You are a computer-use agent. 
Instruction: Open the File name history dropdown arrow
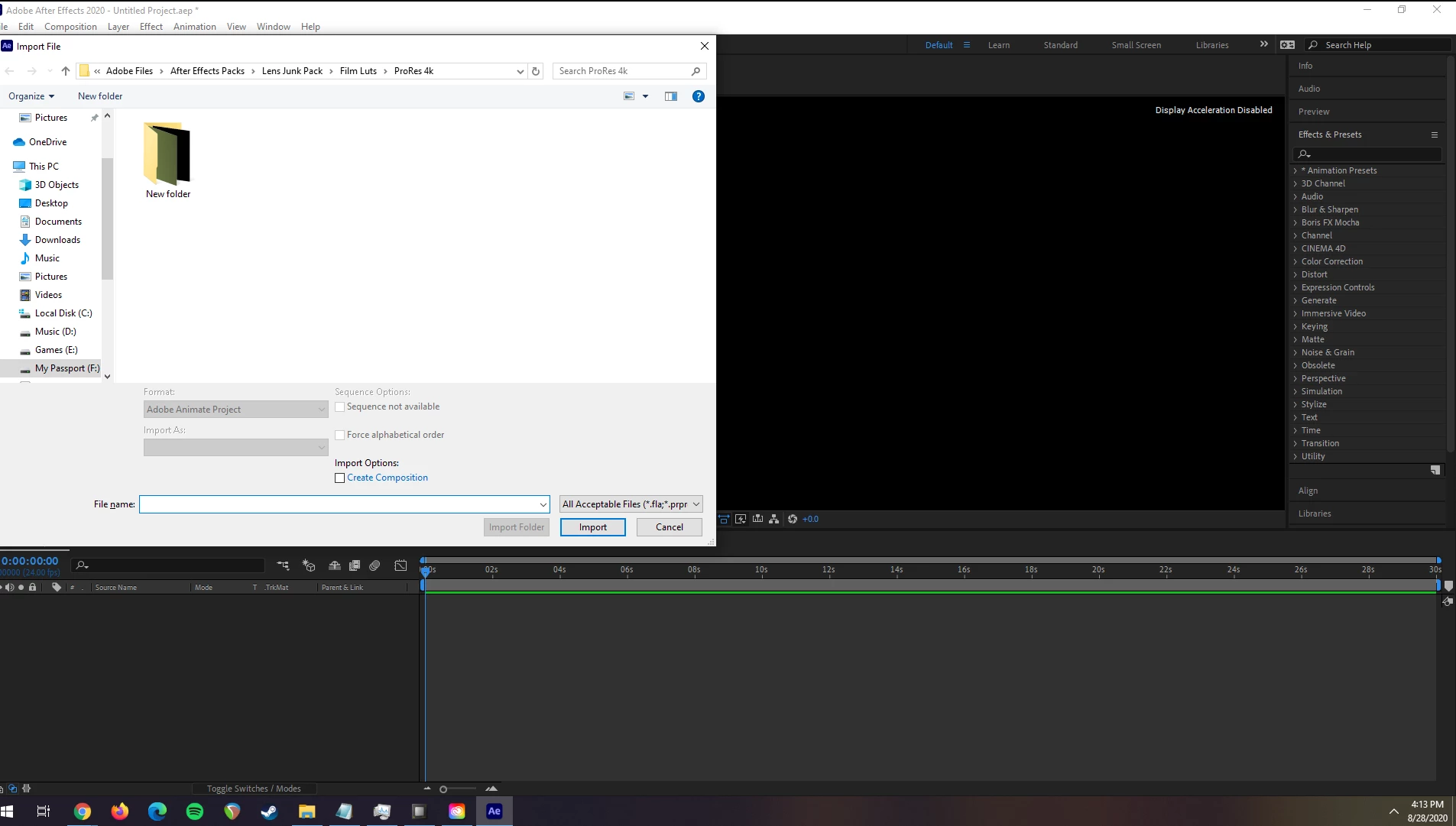pos(543,504)
